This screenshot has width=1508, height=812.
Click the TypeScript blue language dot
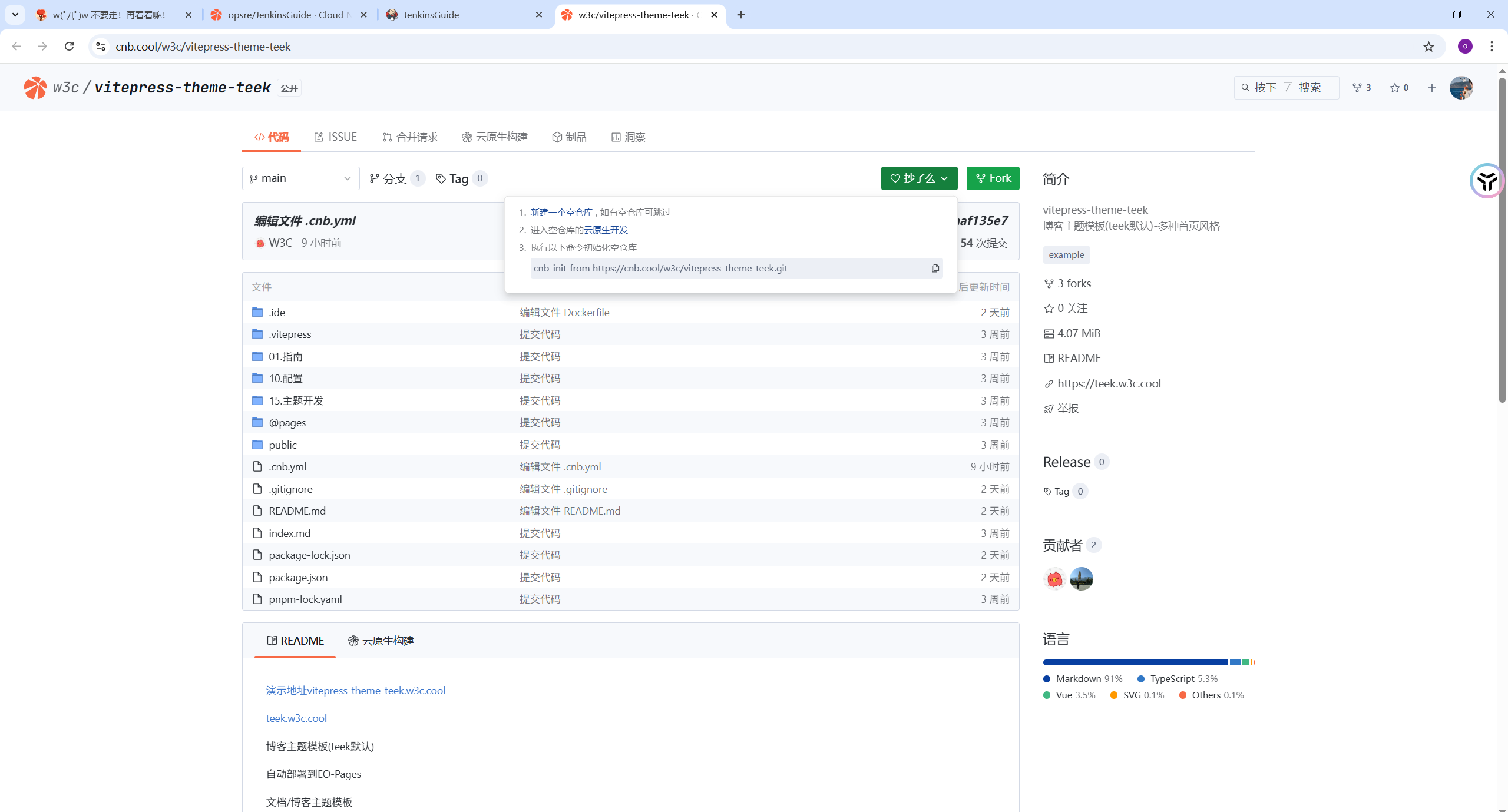(1141, 679)
